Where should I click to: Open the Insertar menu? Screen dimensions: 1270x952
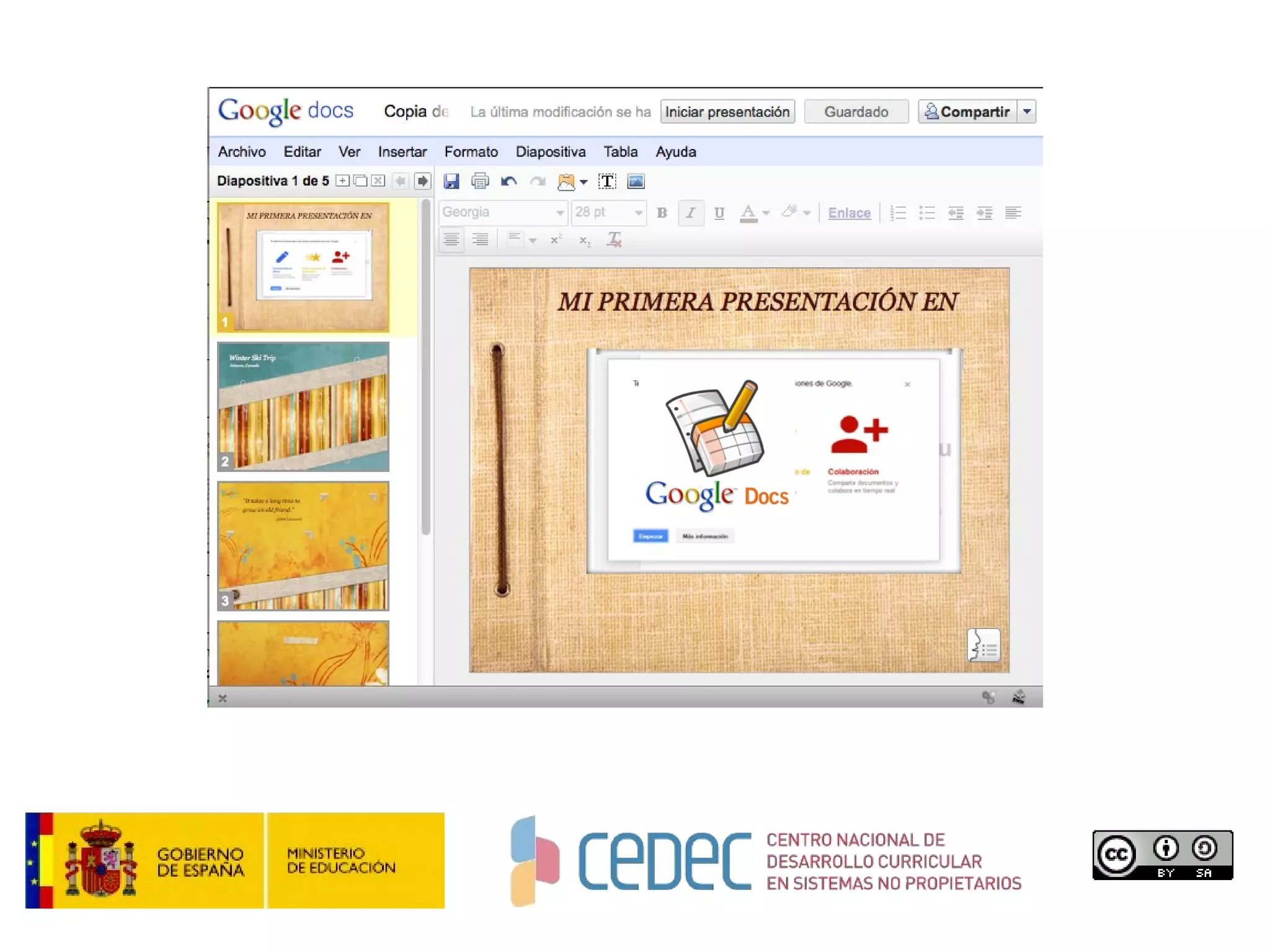(402, 151)
